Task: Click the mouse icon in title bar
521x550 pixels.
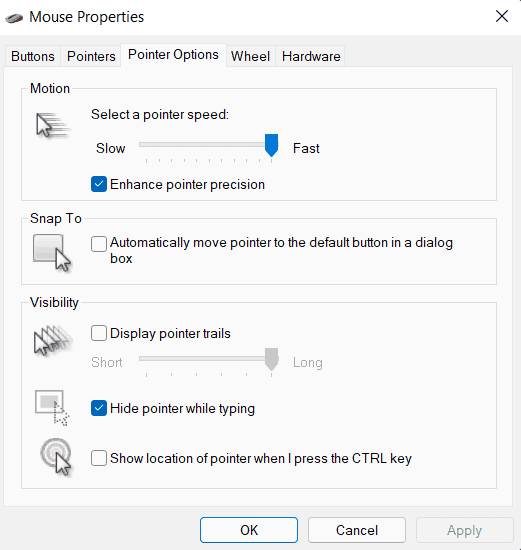Action: click(x=14, y=18)
